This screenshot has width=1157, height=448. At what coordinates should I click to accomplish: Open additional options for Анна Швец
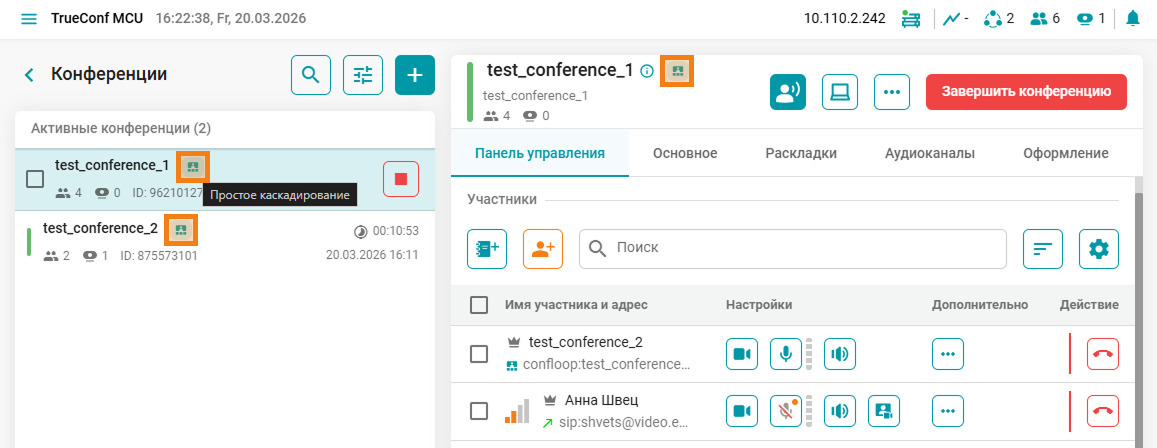[x=949, y=411]
